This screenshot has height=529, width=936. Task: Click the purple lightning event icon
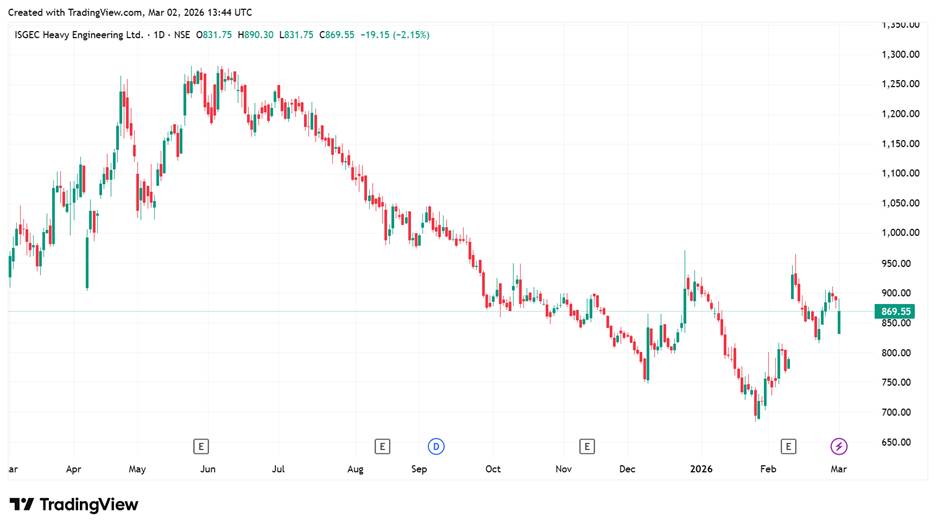(x=839, y=445)
